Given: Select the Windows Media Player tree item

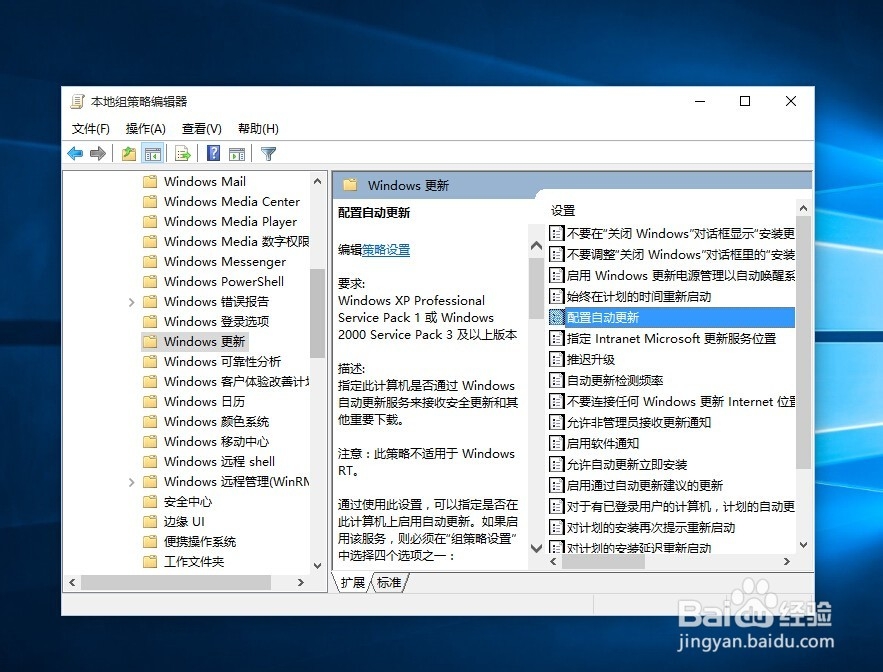Looking at the screenshot, I should coord(230,222).
